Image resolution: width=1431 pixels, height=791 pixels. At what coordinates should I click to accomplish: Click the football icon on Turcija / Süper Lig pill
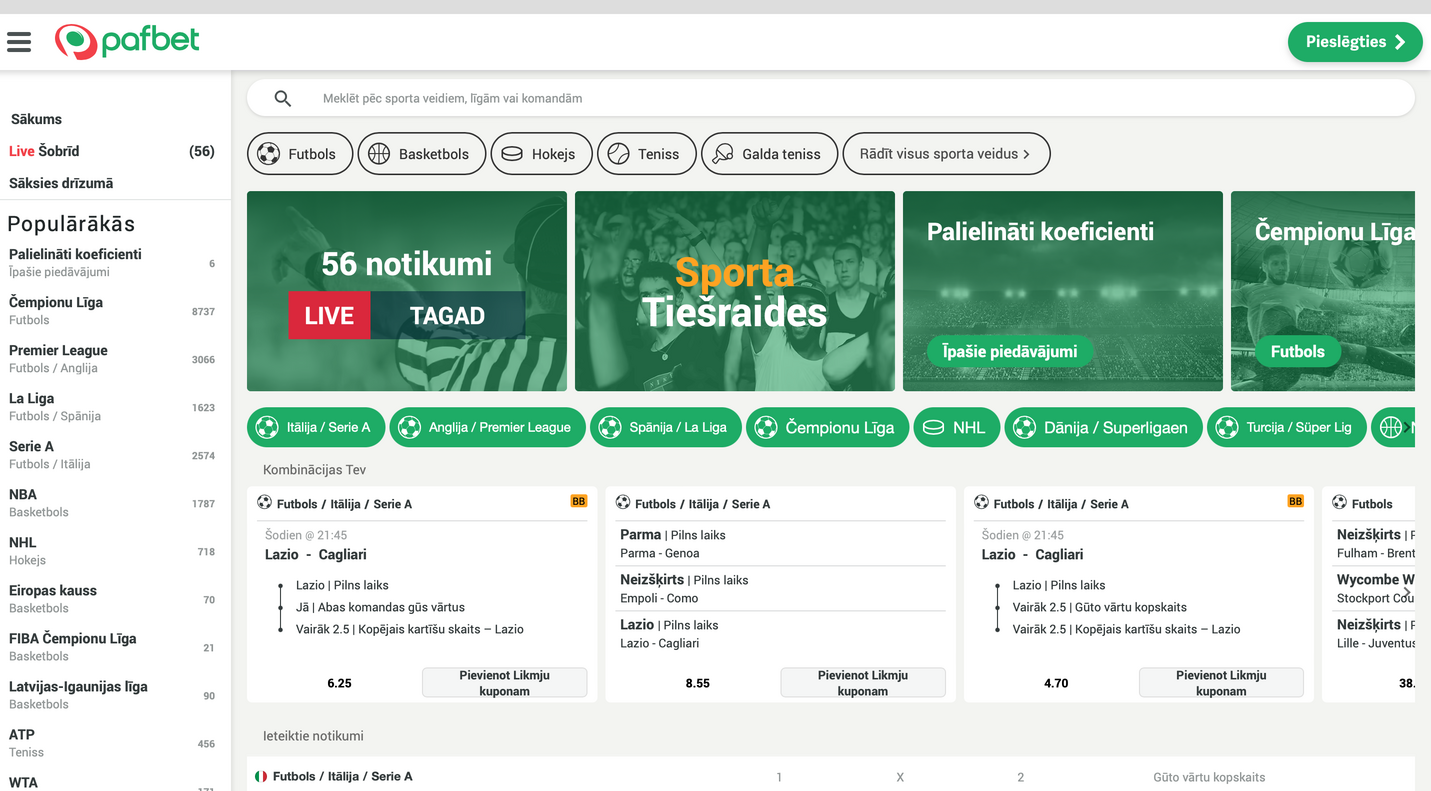click(x=1227, y=428)
